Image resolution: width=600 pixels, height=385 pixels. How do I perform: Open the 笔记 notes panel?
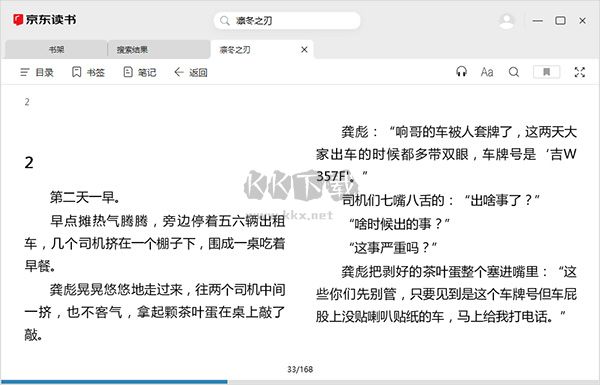pyautogui.click(x=140, y=72)
